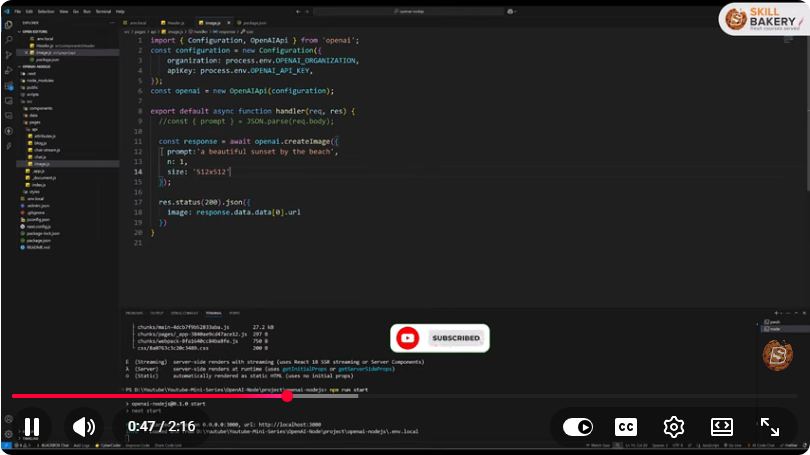Open the Terminal menu

(x=103, y=11)
